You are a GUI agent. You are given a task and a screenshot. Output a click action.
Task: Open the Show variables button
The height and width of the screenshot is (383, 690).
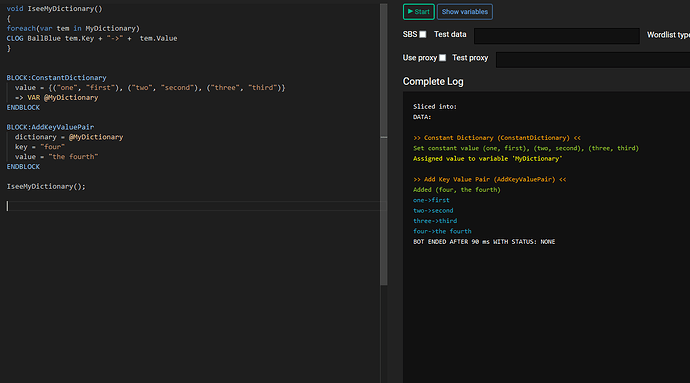tap(465, 12)
